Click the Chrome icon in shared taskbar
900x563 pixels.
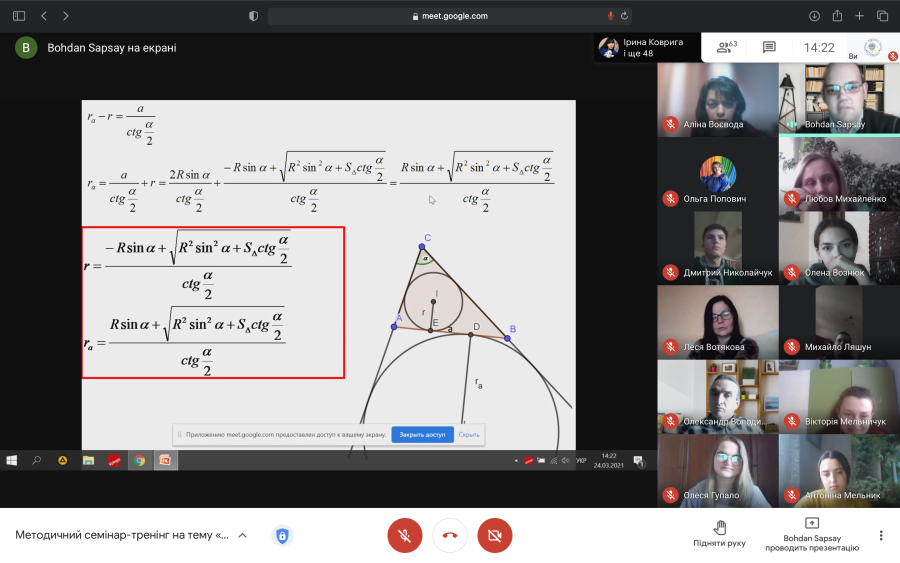click(139, 460)
